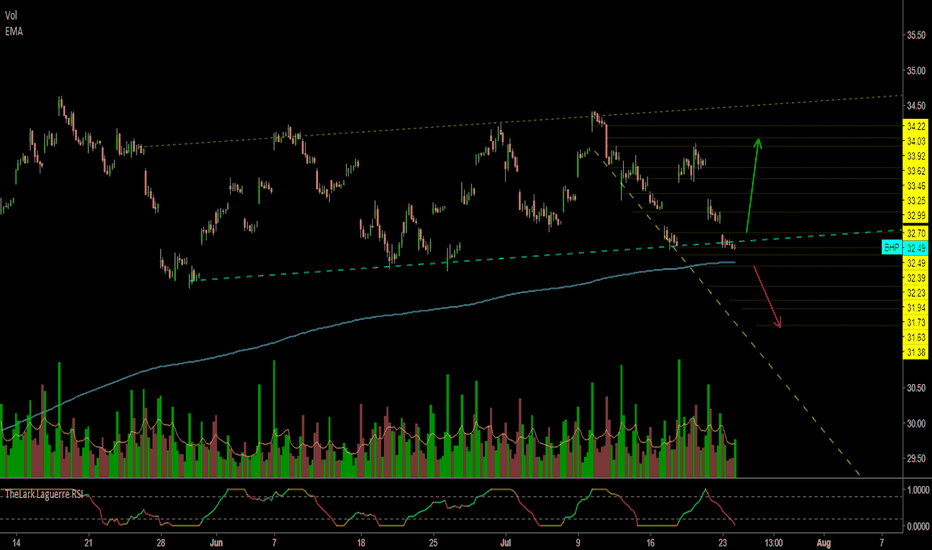Click the 35.00 price axis value
932x550 pixels.
click(916, 71)
